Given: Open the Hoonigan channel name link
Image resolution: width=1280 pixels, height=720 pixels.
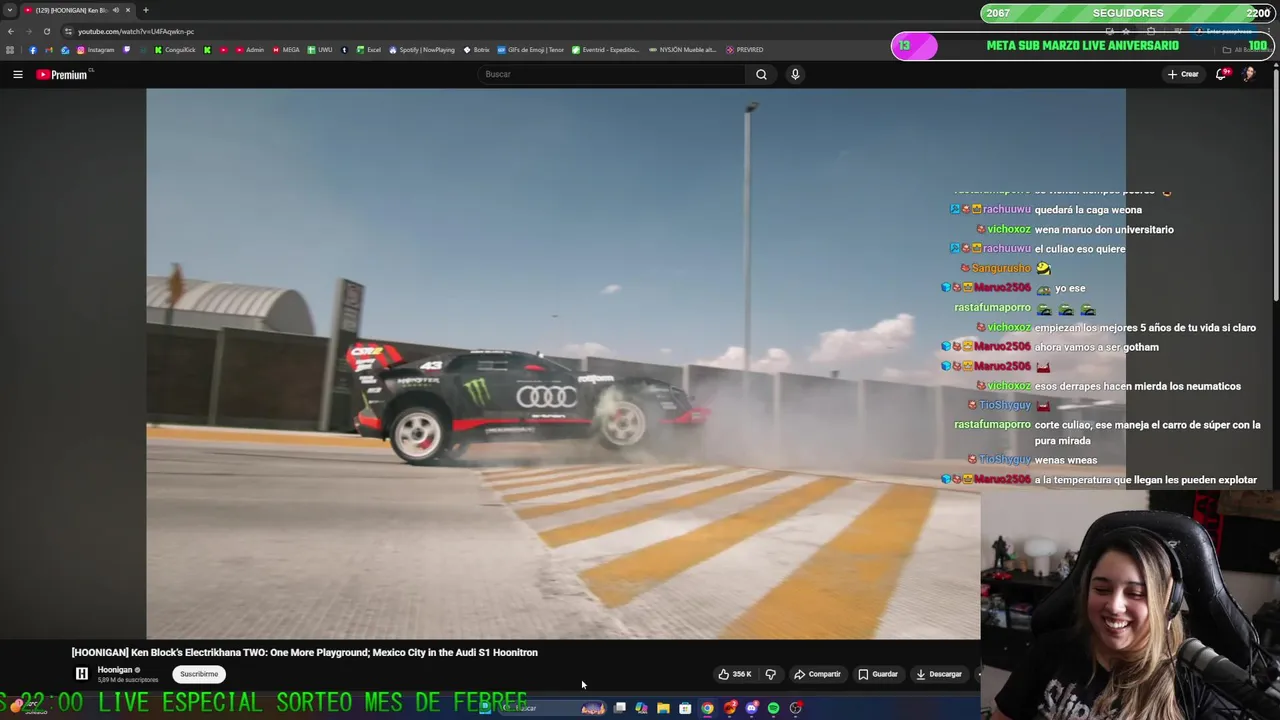Looking at the screenshot, I should coord(115,670).
